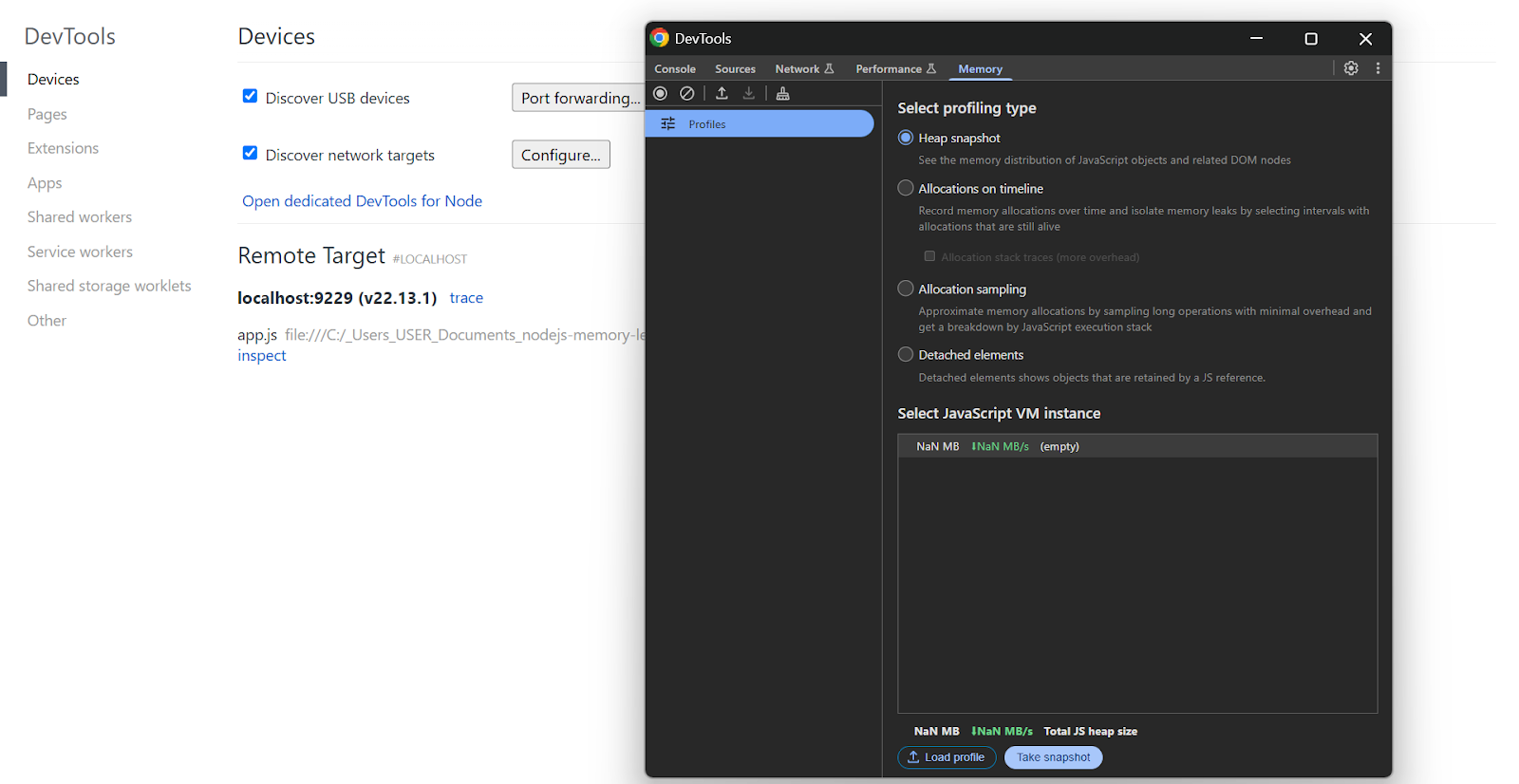
Task: Click the Total JS heap size label
Action: pyautogui.click(x=1090, y=732)
